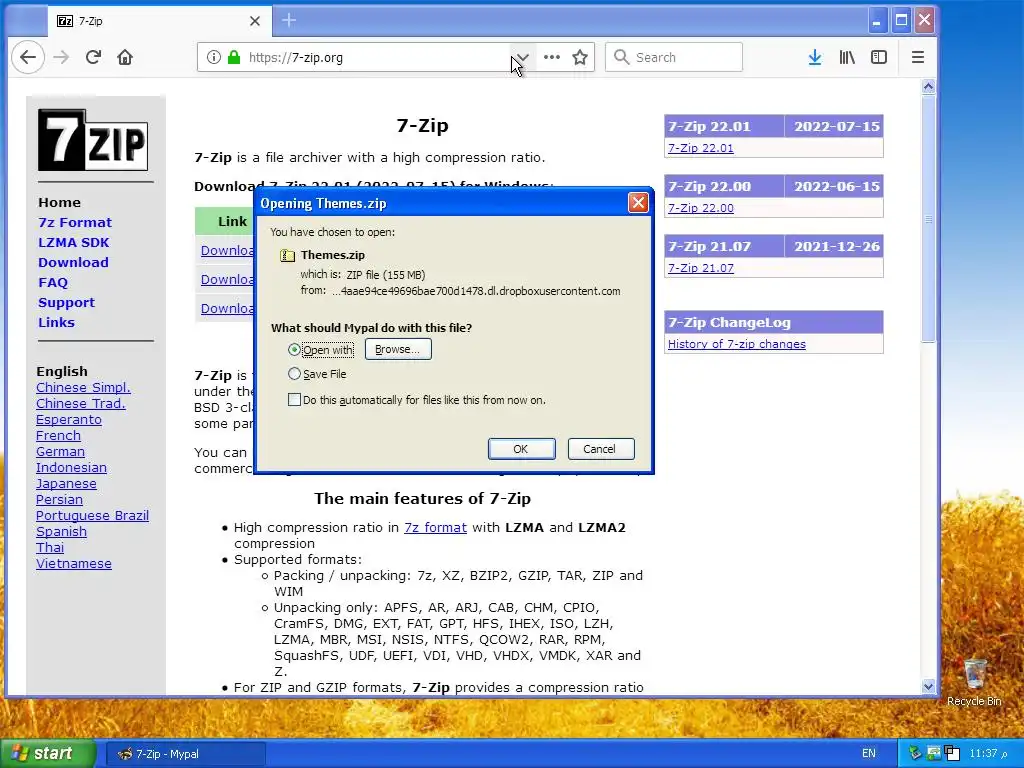Show site information icon in address bar

tap(214, 57)
